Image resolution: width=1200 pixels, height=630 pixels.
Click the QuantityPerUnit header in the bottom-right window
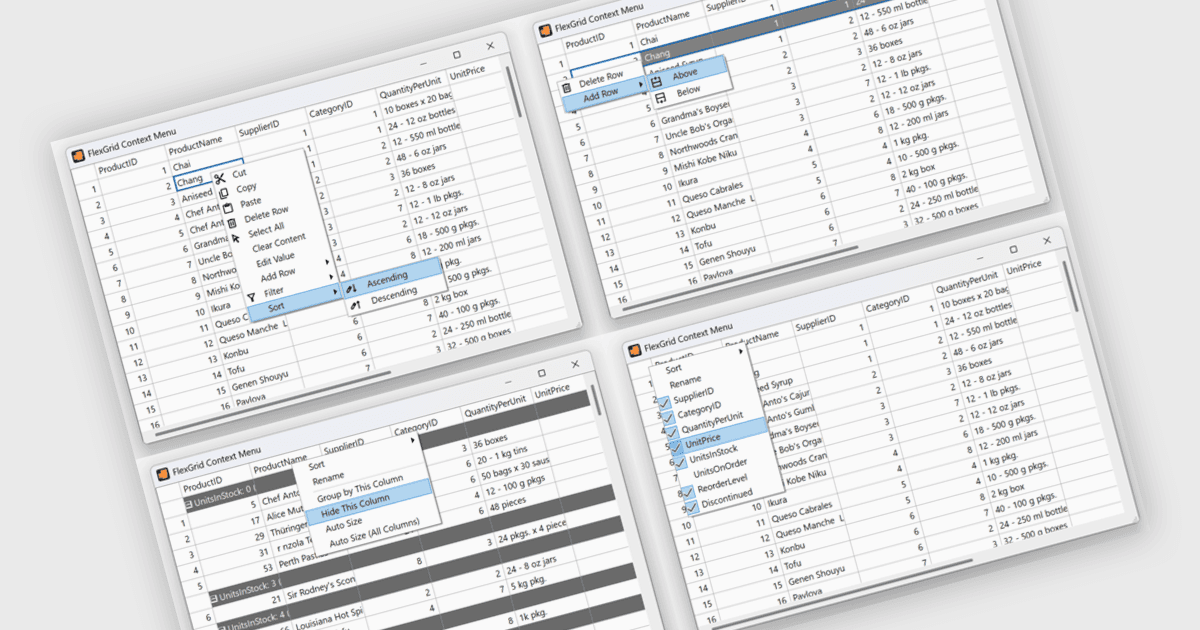(967, 282)
